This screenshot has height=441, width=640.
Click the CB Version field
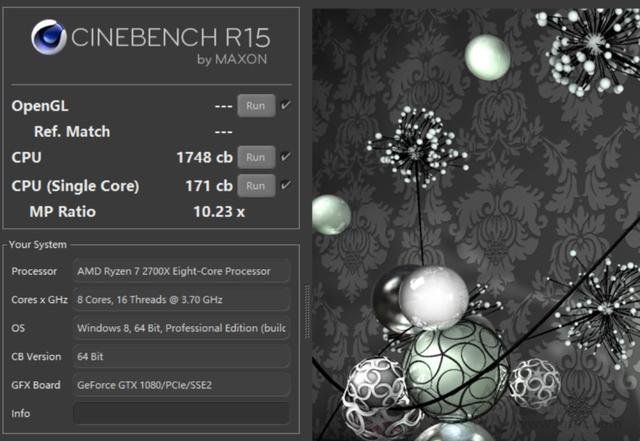click(182, 356)
